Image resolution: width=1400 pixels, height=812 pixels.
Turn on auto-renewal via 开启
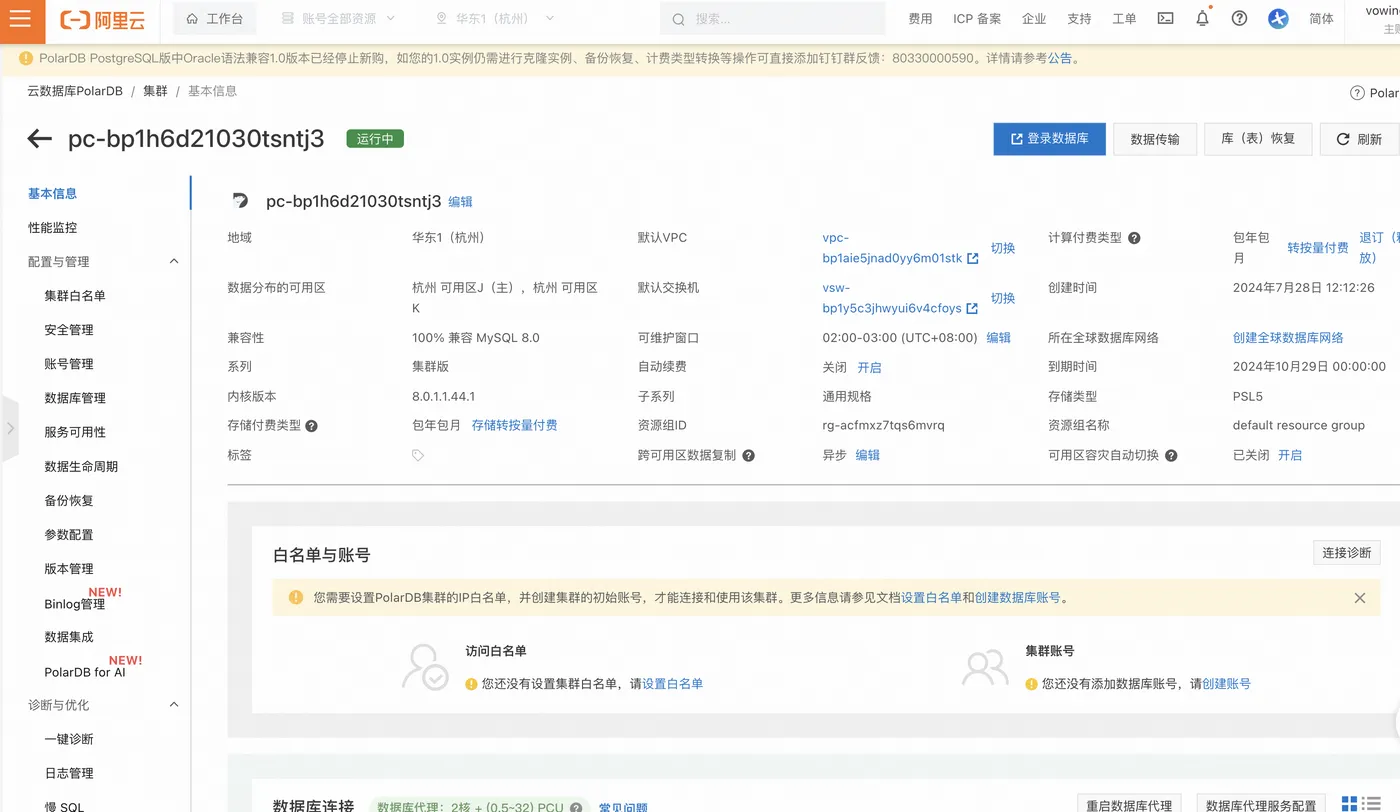tap(869, 368)
